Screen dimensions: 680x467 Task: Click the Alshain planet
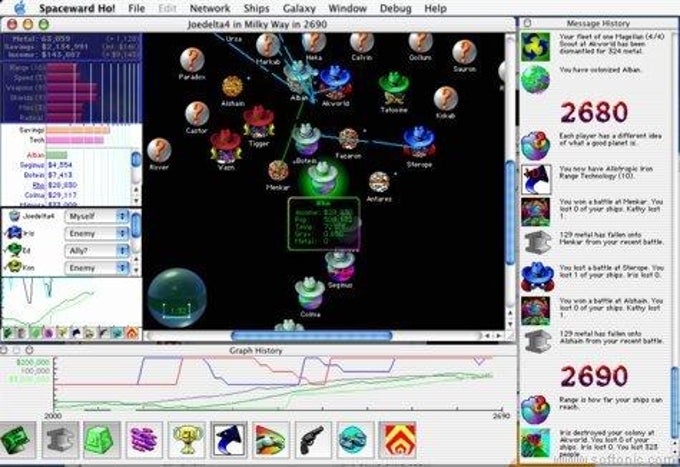(232, 87)
